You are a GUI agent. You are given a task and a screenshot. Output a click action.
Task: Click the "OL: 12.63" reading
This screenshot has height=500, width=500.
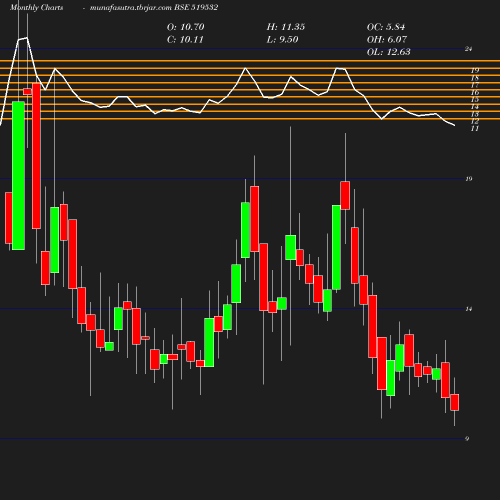click(x=388, y=52)
